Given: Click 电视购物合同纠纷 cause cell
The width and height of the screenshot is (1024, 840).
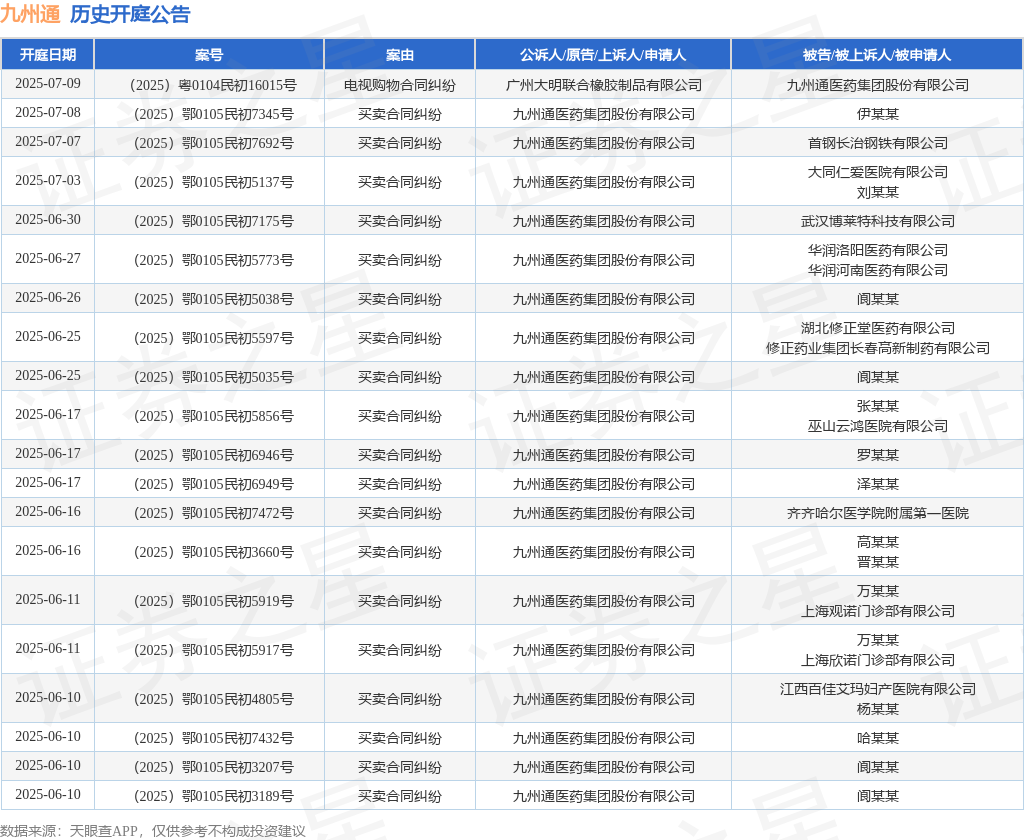Looking at the screenshot, I should [400, 85].
